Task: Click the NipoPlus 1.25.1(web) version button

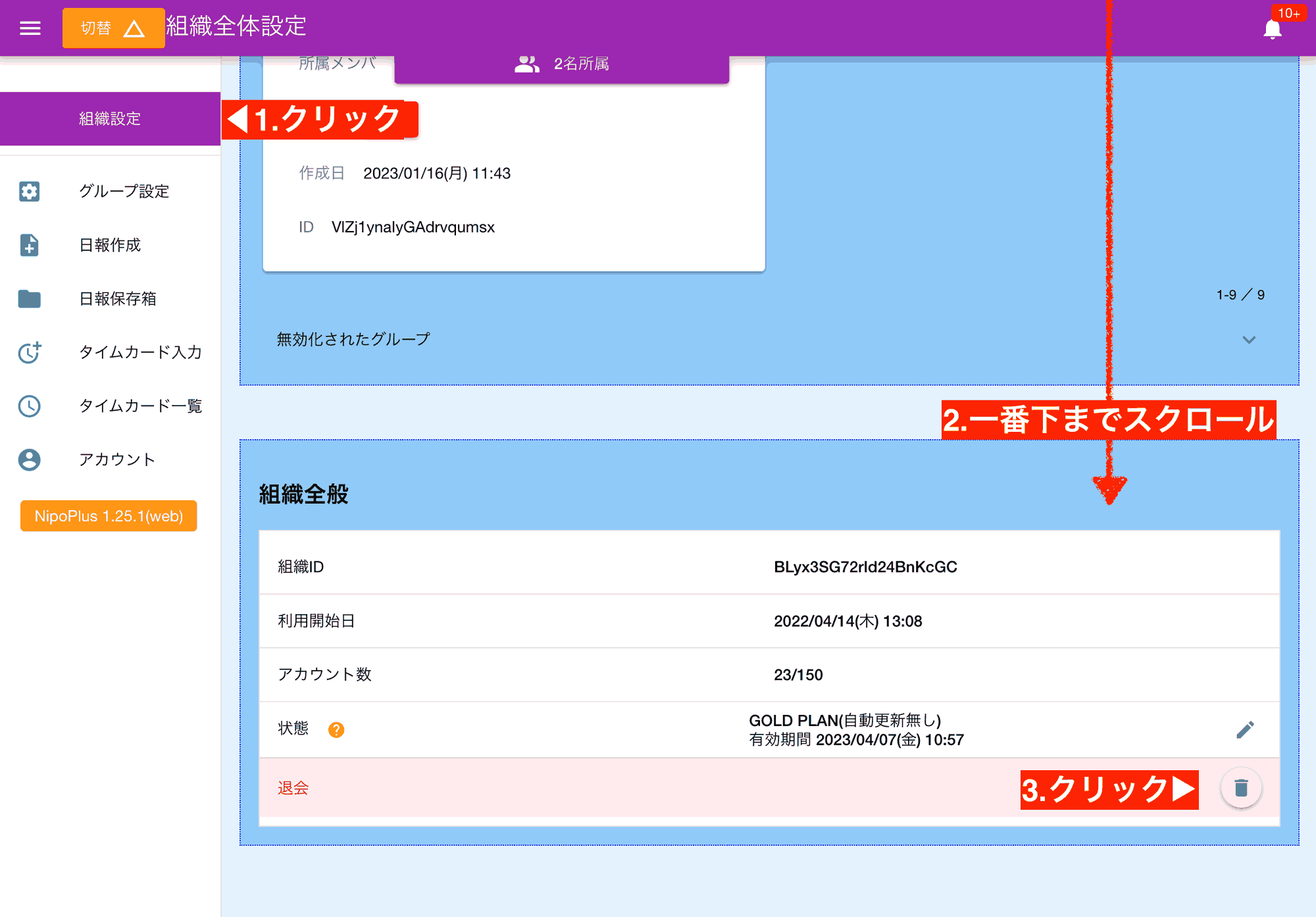Action: 108,516
